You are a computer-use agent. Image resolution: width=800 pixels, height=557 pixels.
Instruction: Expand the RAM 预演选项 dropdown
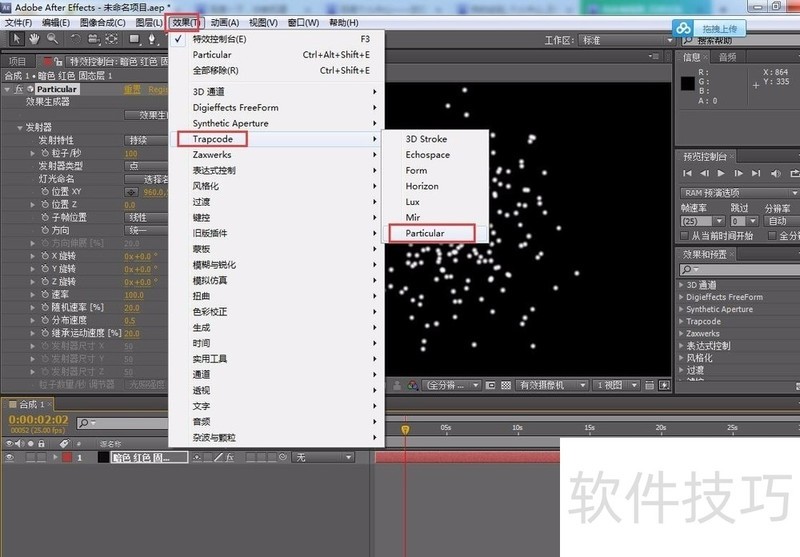(x=735, y=192)
